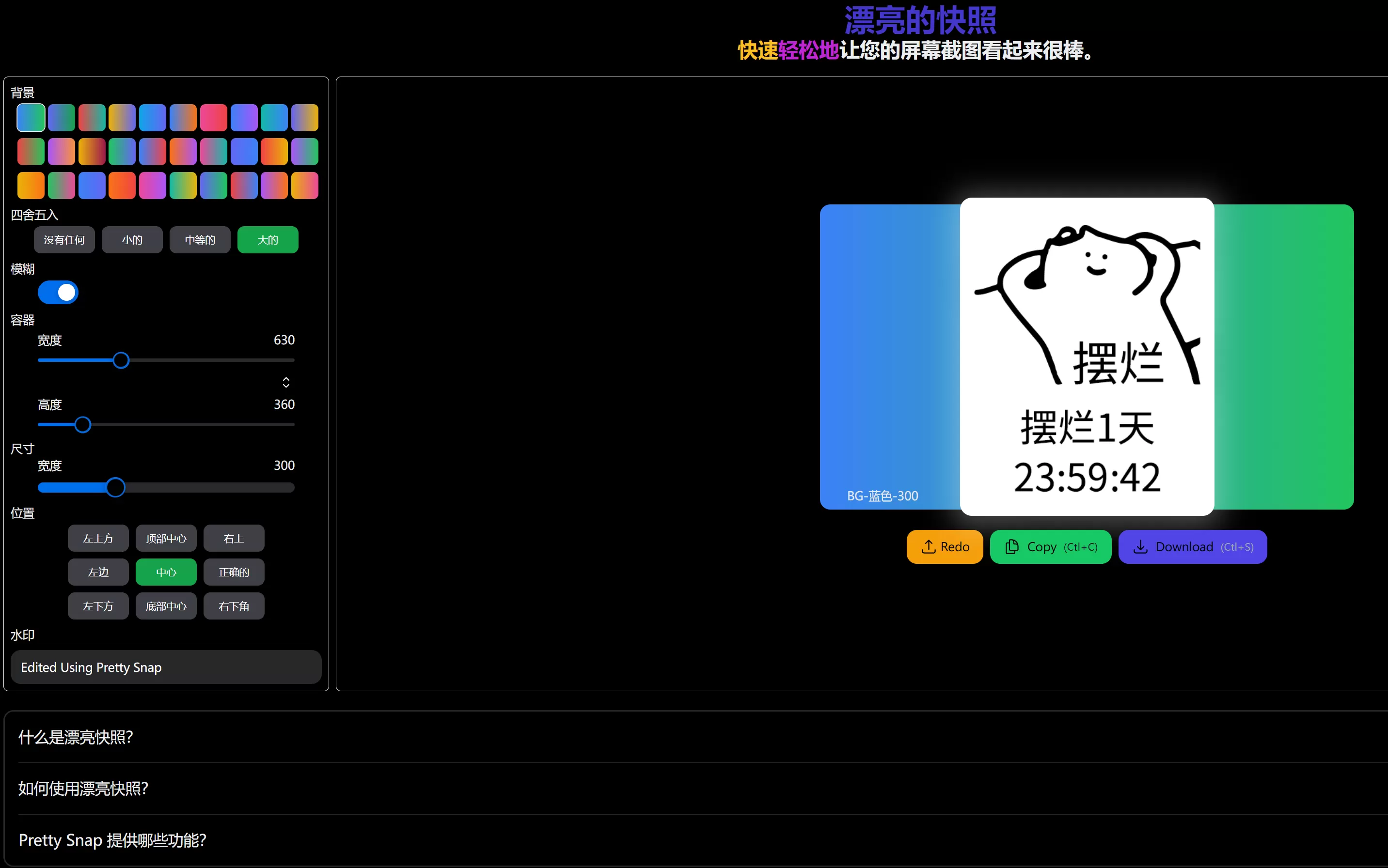The width and height of the screenshot is (1388, 868).
Task: Toggle the 模糊 blur switch off
Action: coord(58,292)
